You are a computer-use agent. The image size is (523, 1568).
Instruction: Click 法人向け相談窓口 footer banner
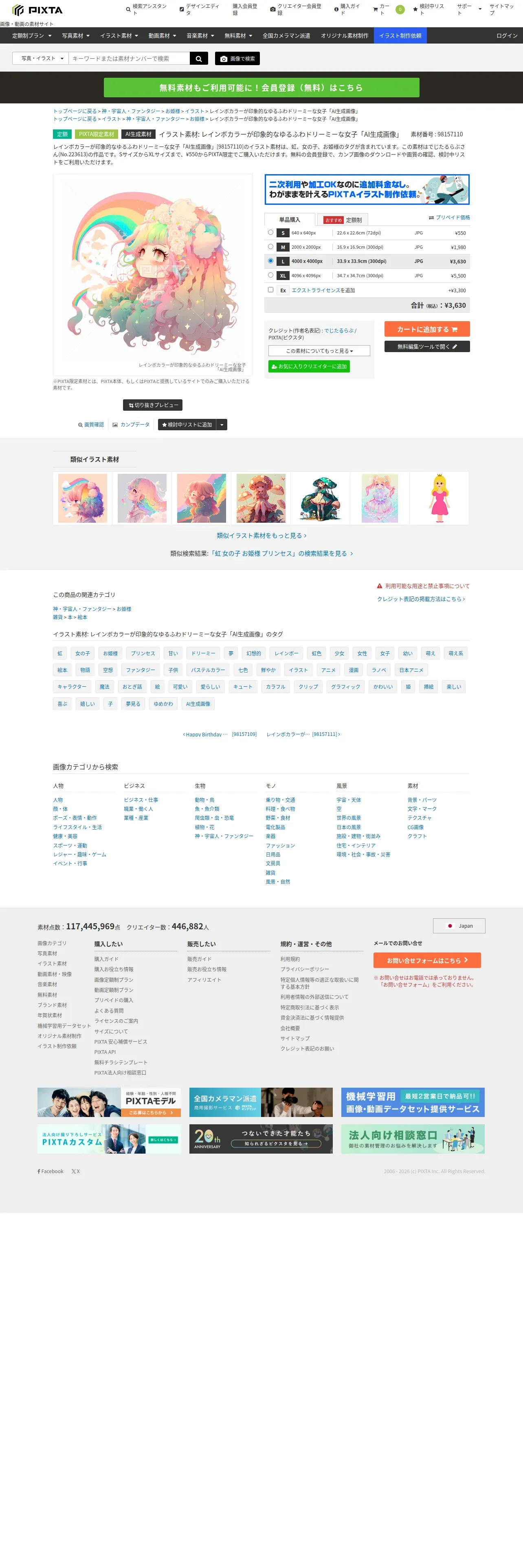413,1138
